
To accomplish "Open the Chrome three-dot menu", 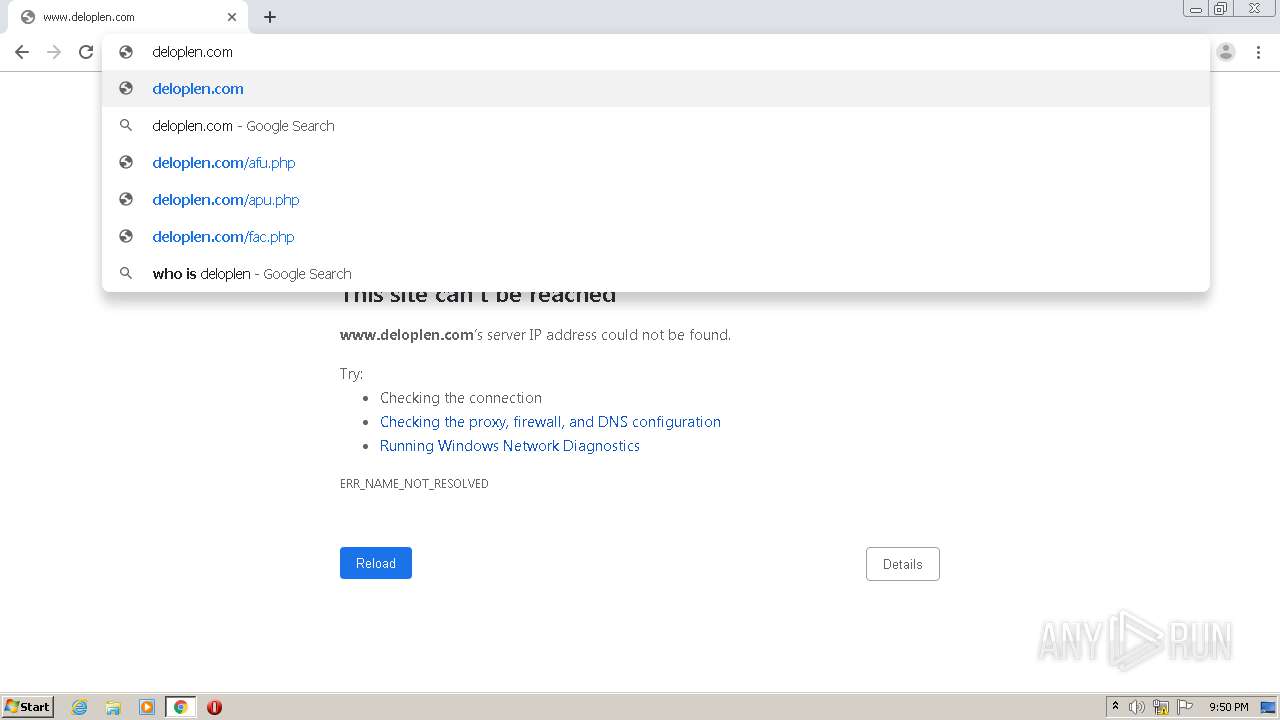I will click(x=1259, y=52).
